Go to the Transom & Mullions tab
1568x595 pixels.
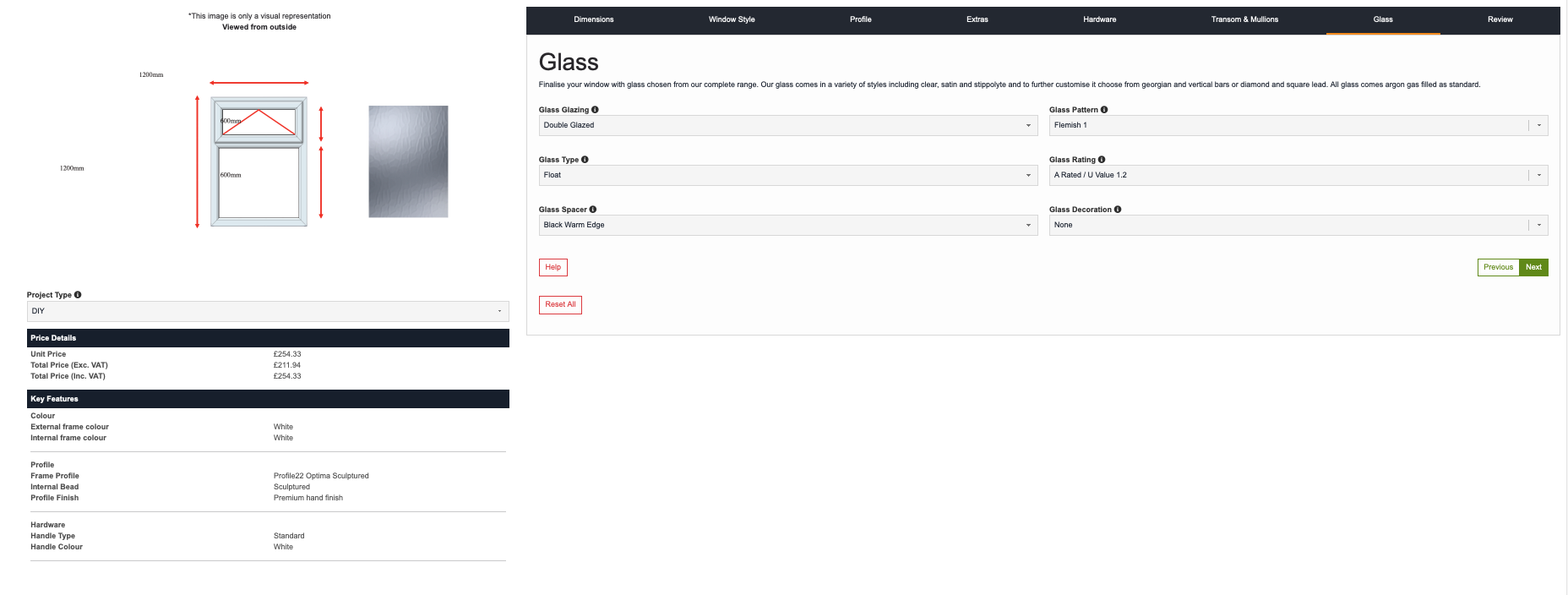[1244, 19]
